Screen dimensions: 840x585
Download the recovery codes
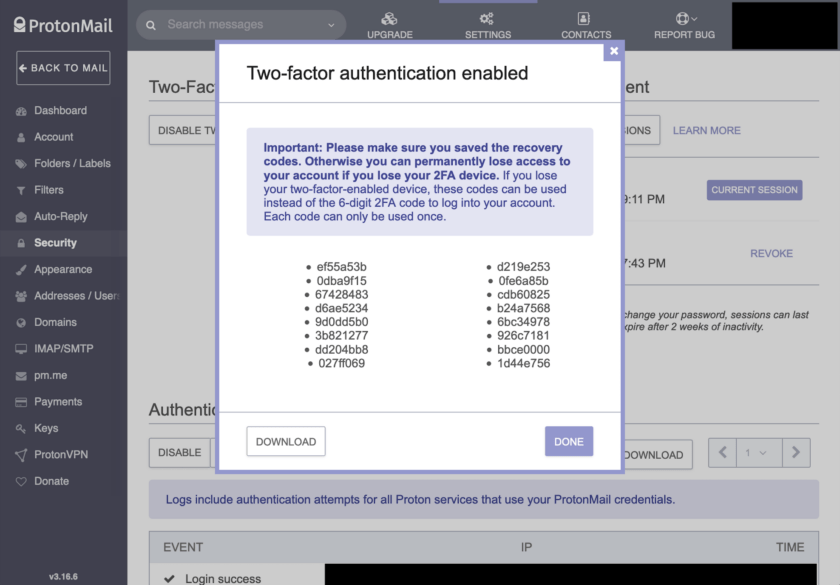click(286, 441)
